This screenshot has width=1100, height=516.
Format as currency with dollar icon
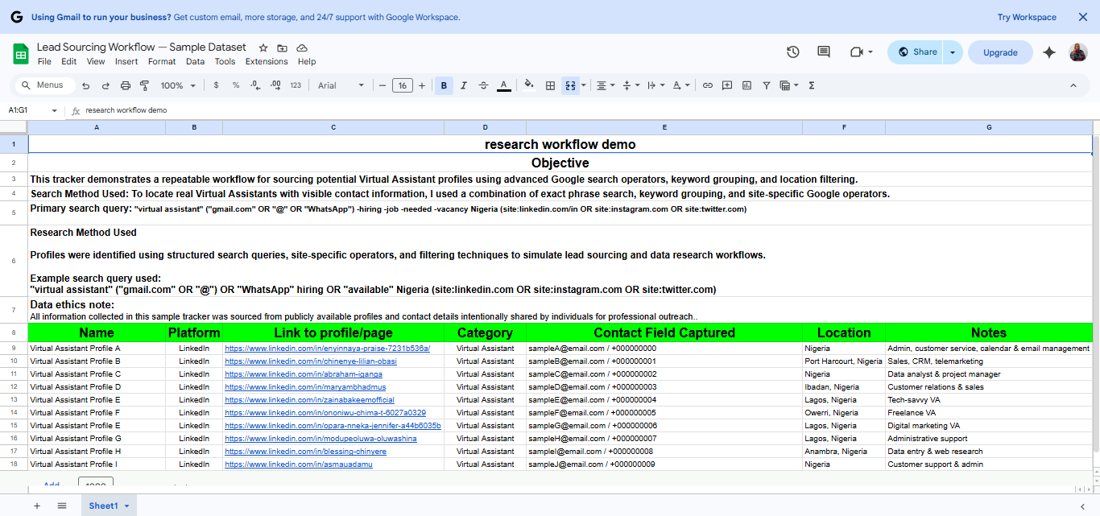click(x=215, y=86)
